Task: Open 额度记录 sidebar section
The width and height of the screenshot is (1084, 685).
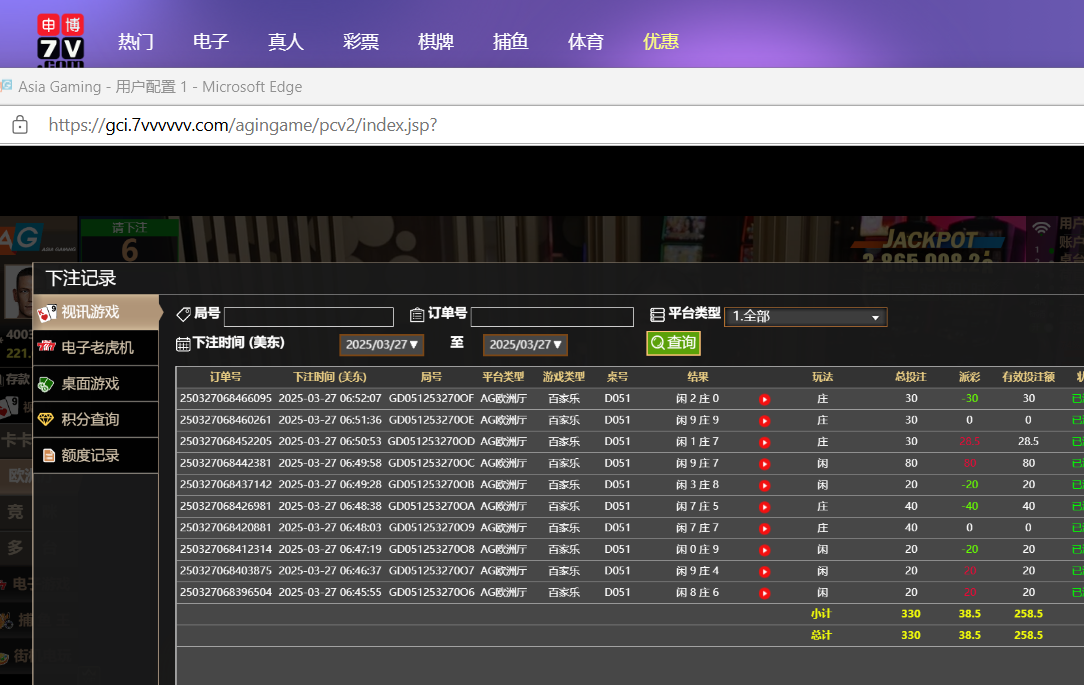Action: pyautogui.click(x=90, y=456)
